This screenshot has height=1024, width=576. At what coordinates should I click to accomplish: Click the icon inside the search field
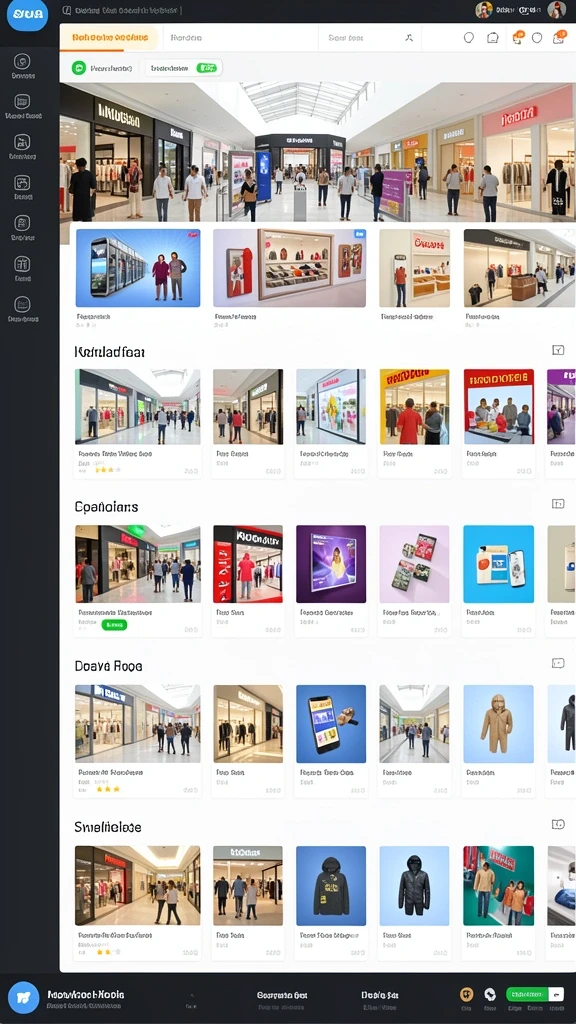click(409, 38)
